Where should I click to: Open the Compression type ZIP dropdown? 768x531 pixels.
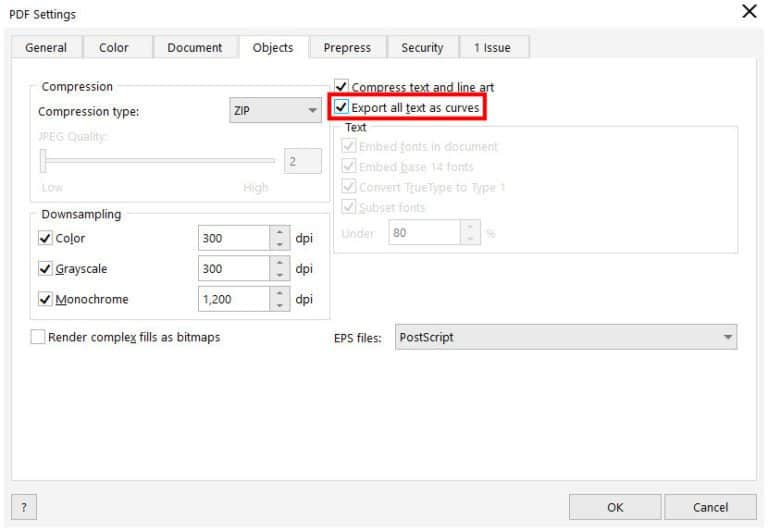274,111
